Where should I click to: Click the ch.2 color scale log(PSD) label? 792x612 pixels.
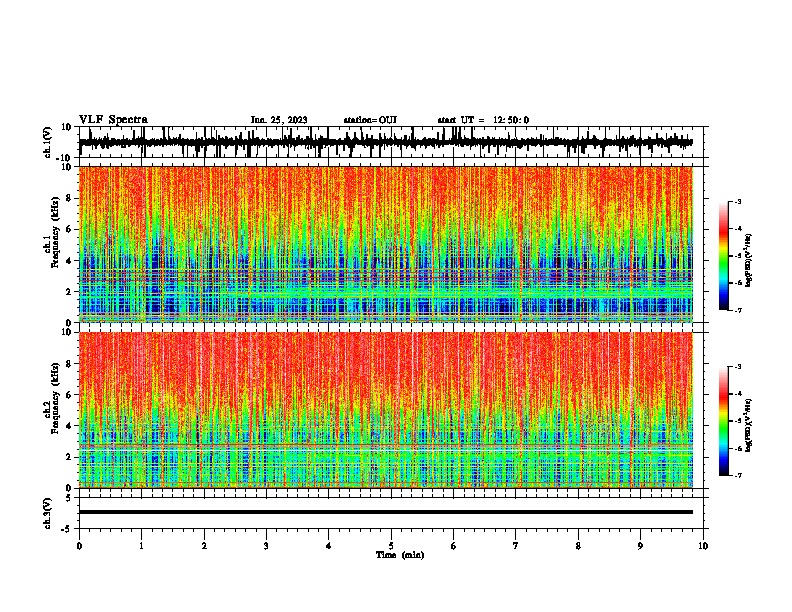tap(749, 425)
